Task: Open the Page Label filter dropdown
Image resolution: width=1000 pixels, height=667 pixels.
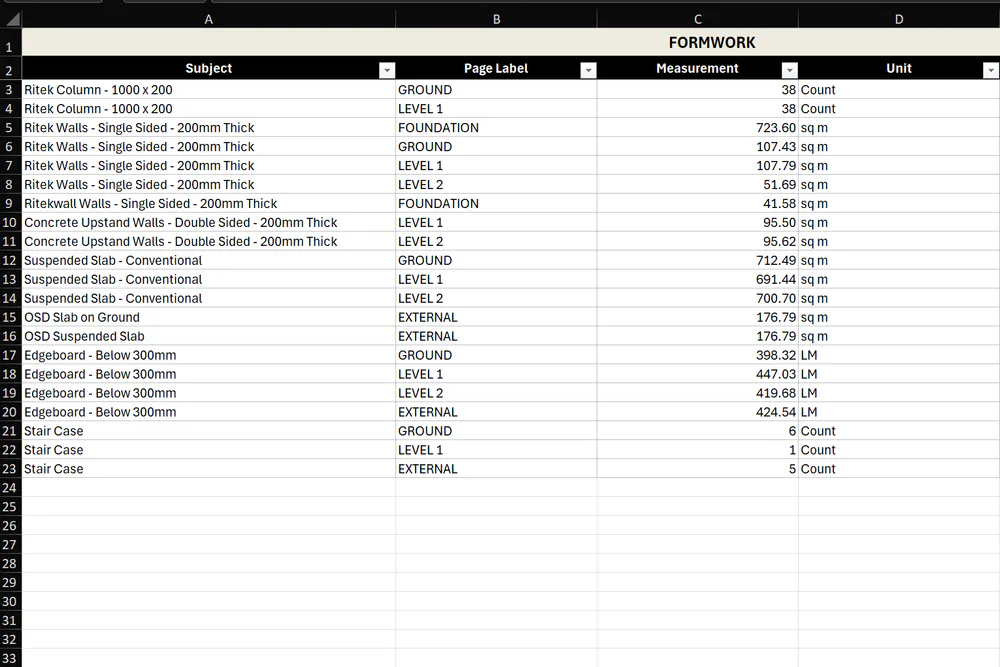Action: pyautogui.click(x=588, y=70)
